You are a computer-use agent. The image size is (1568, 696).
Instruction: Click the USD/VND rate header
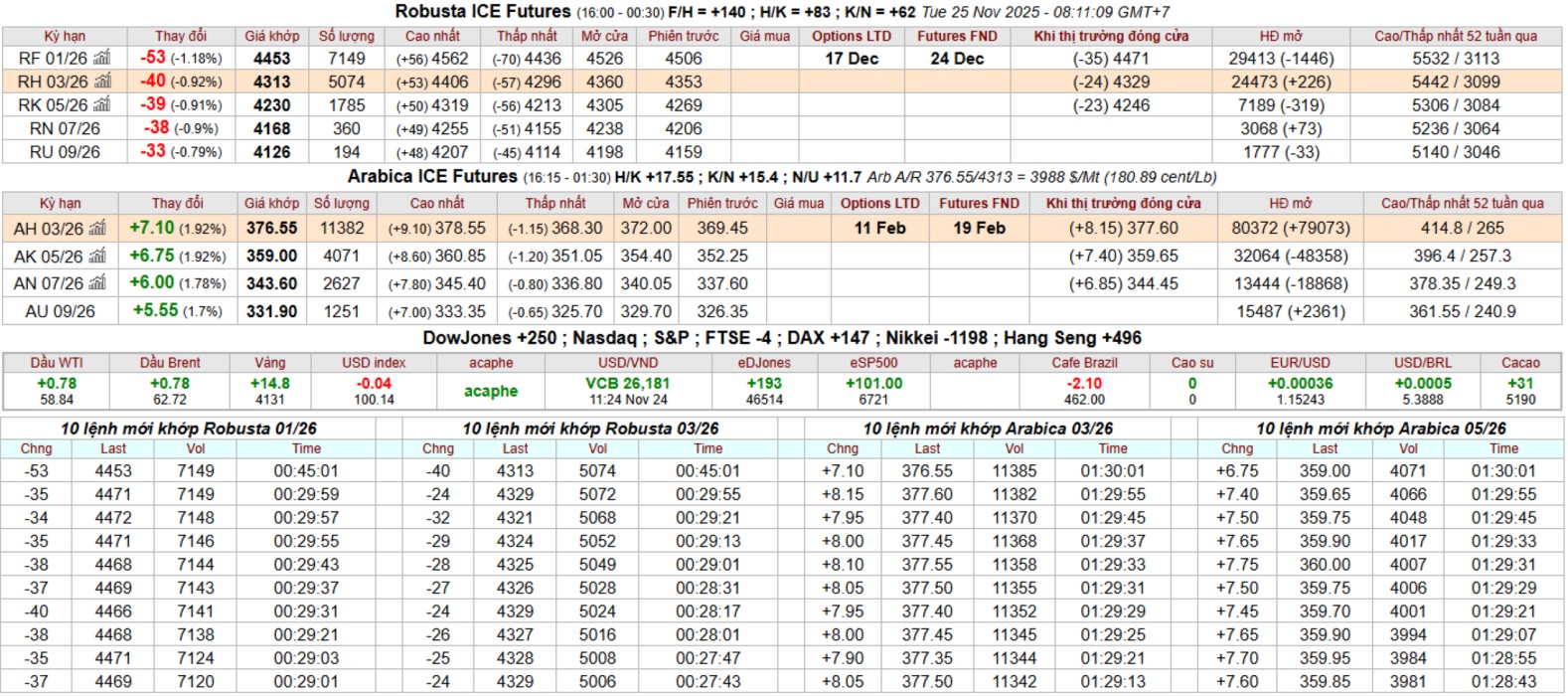pos(628,363)
